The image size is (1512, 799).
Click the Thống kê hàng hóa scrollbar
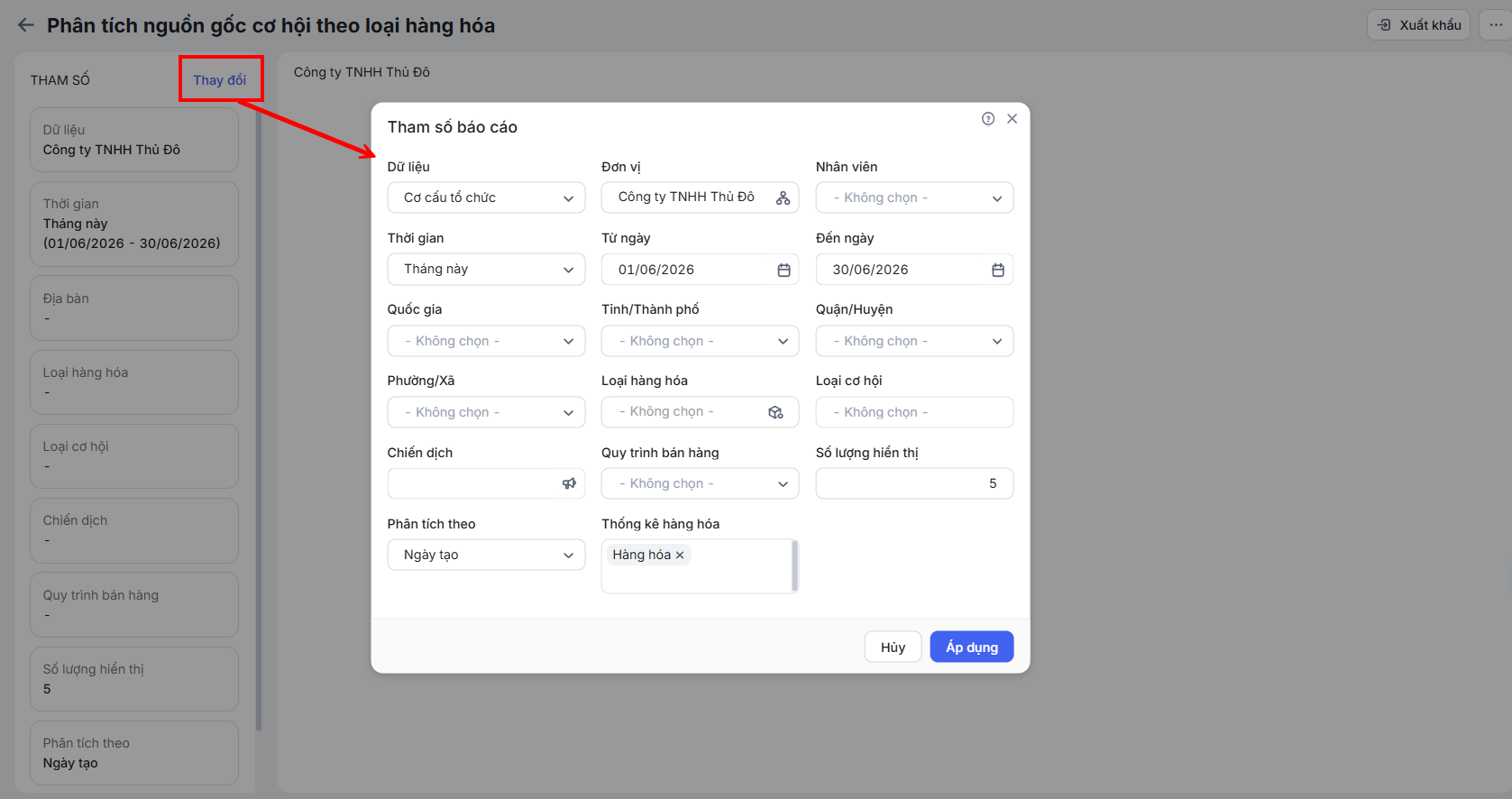tap(794, 566)
